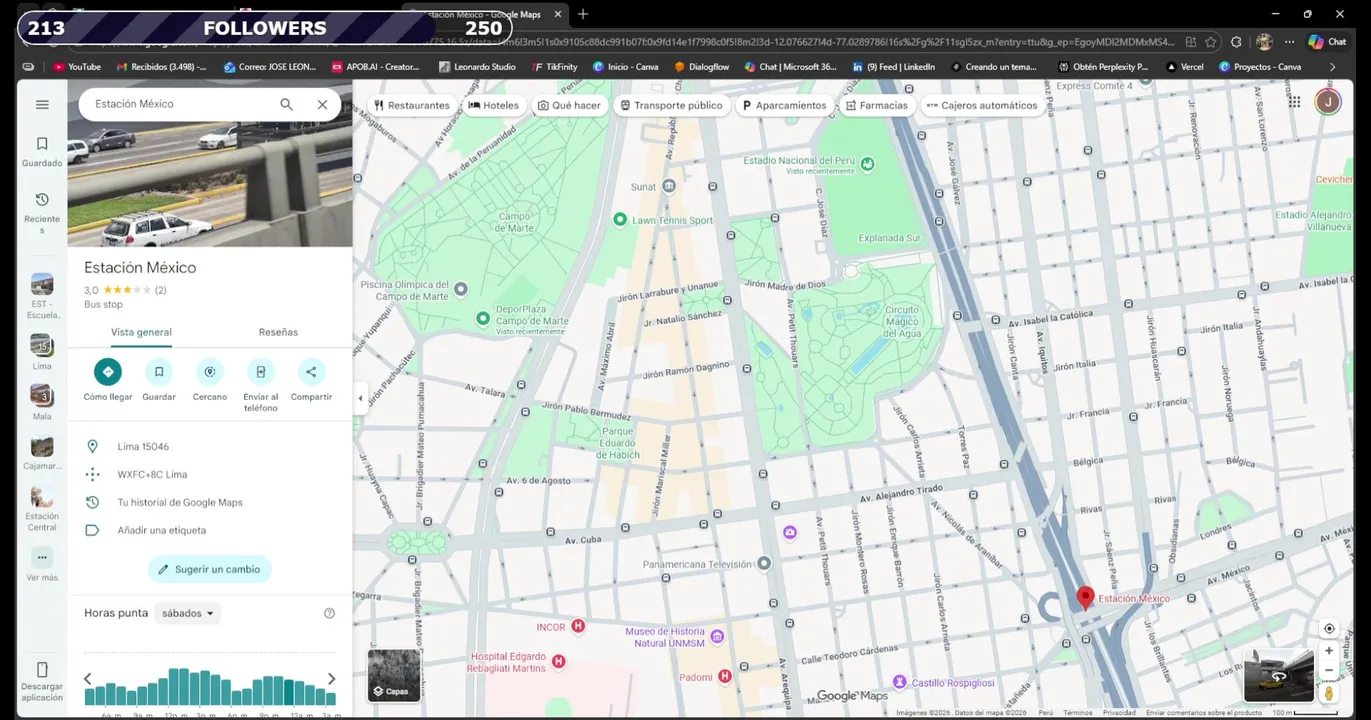Filter map by Farmacias
Image resolution: width=1371 pixels, height=720 pixels.
click(877, 105)
